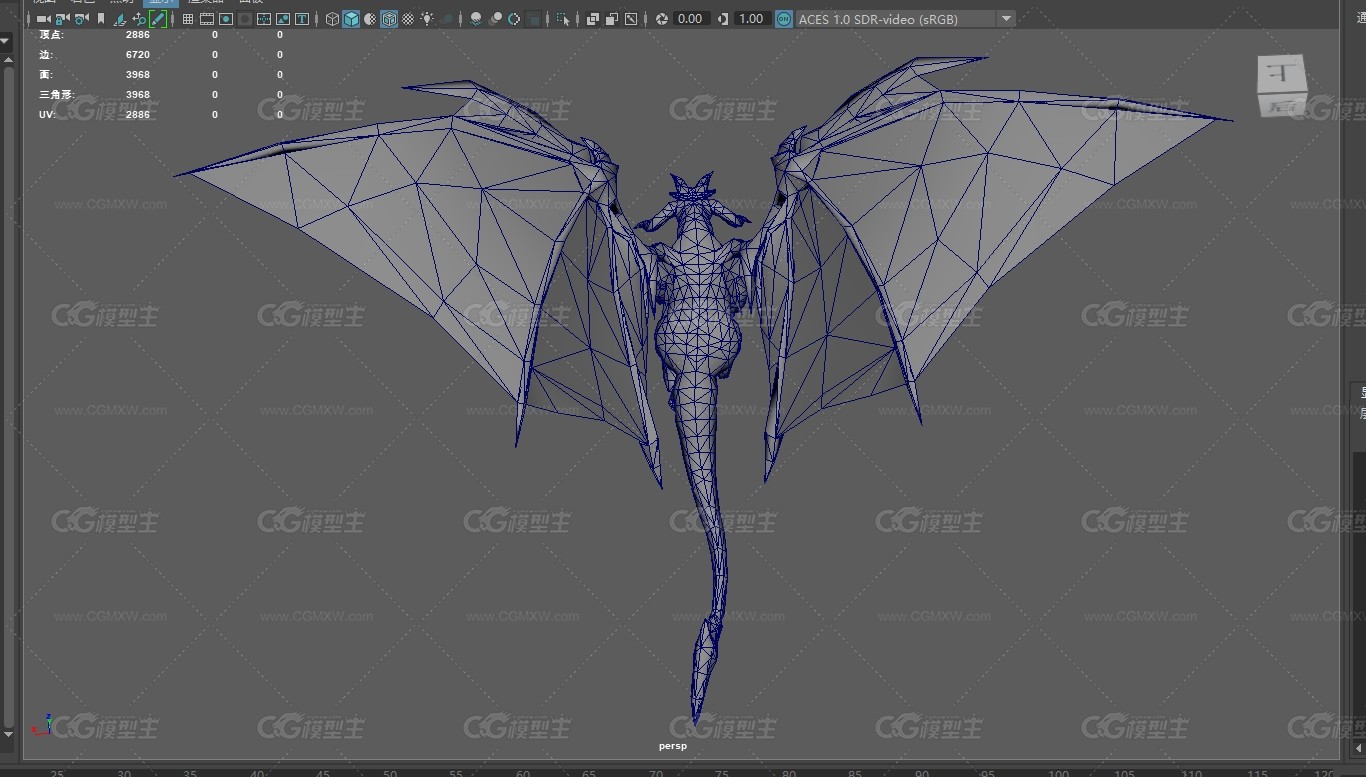
Task: Click the 边 count value 6720
Action: point(138,55)
